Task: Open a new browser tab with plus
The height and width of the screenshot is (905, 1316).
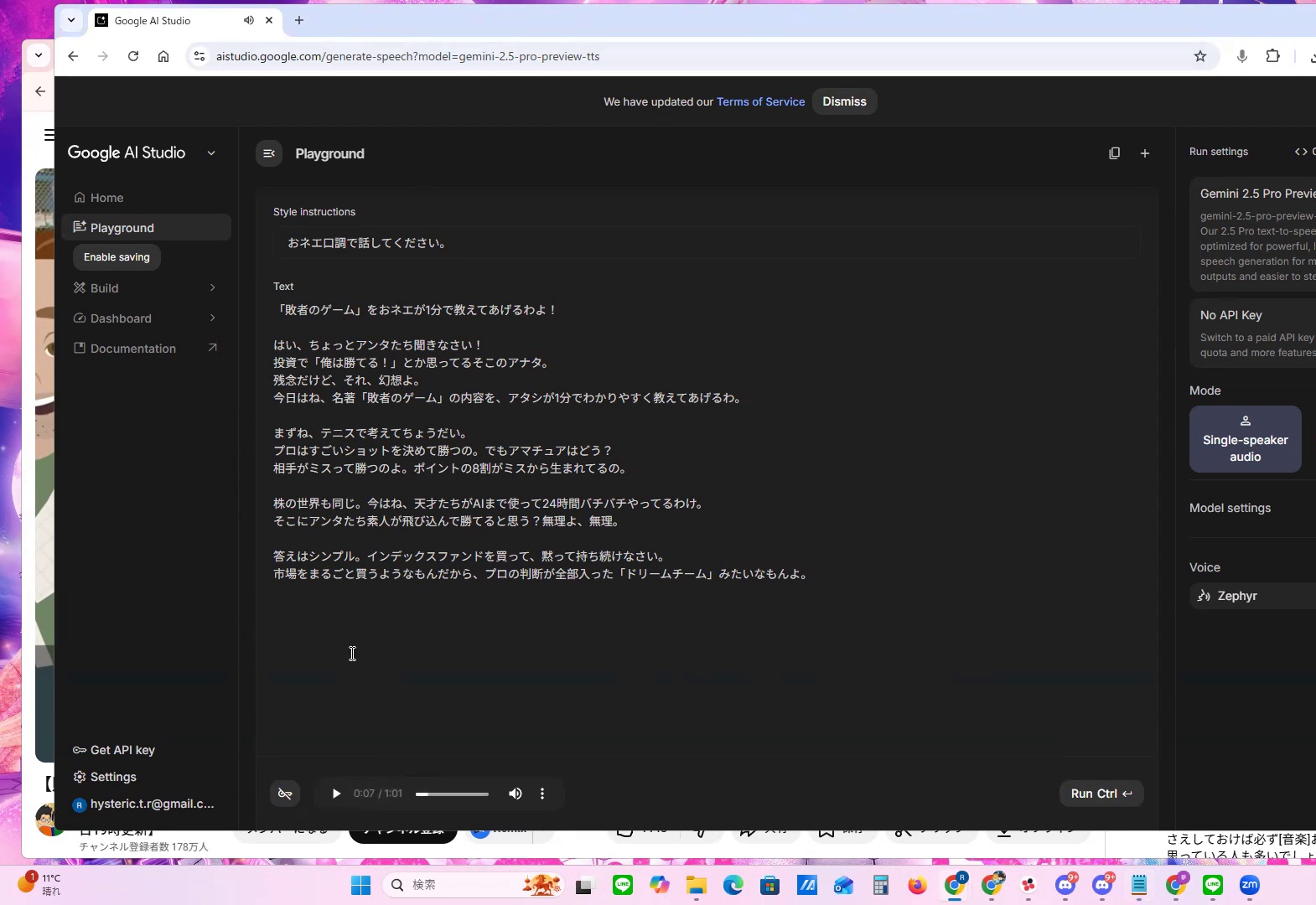Action: [299, 20]
